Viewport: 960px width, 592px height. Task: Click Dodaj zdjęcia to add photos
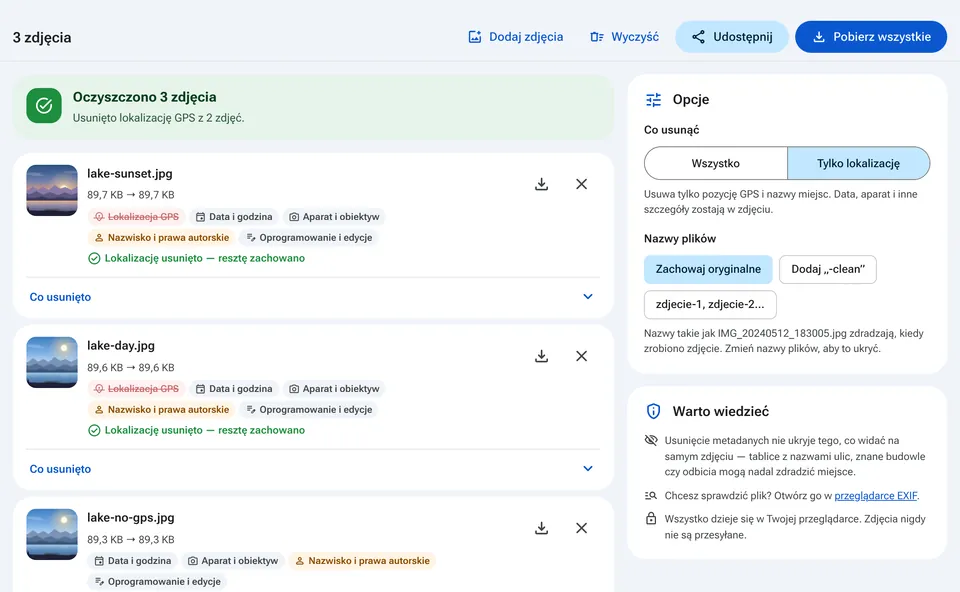pyautogui.click(x=516, y=37)
